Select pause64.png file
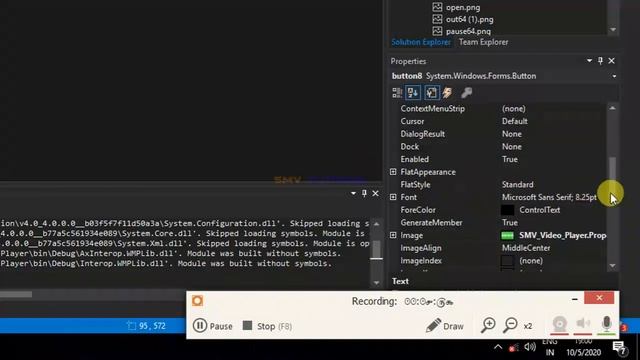This screenshot has height=360, width=640. pyautogui.click(x=468, y=31)
